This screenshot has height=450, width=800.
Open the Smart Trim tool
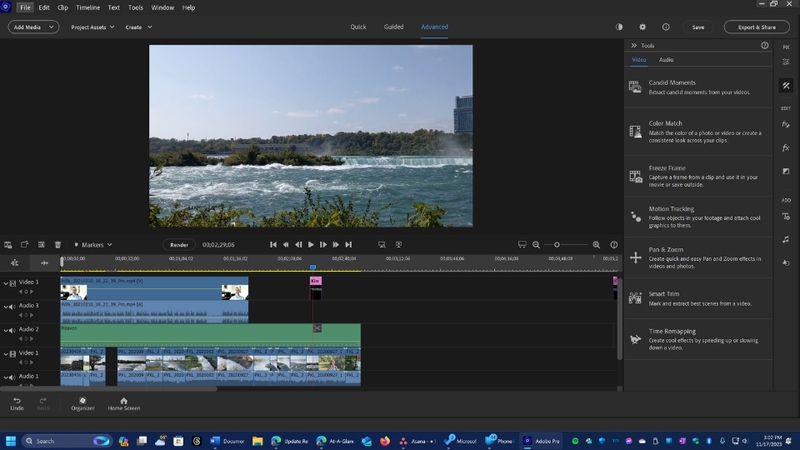point(698,298)
